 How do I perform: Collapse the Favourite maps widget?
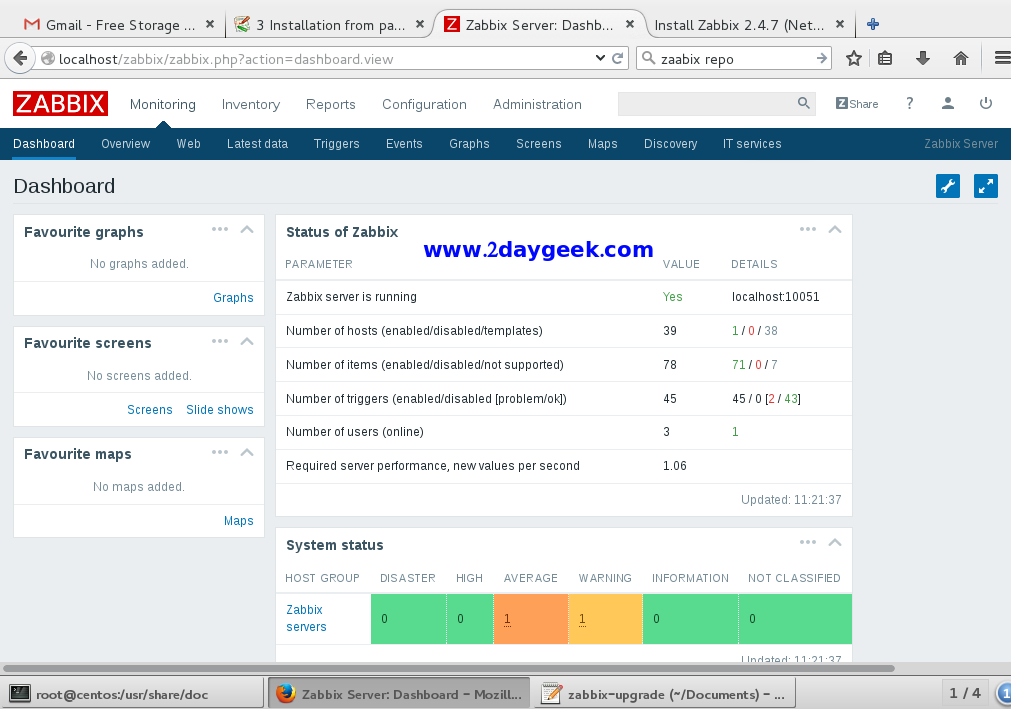click(x=247, y=452)
